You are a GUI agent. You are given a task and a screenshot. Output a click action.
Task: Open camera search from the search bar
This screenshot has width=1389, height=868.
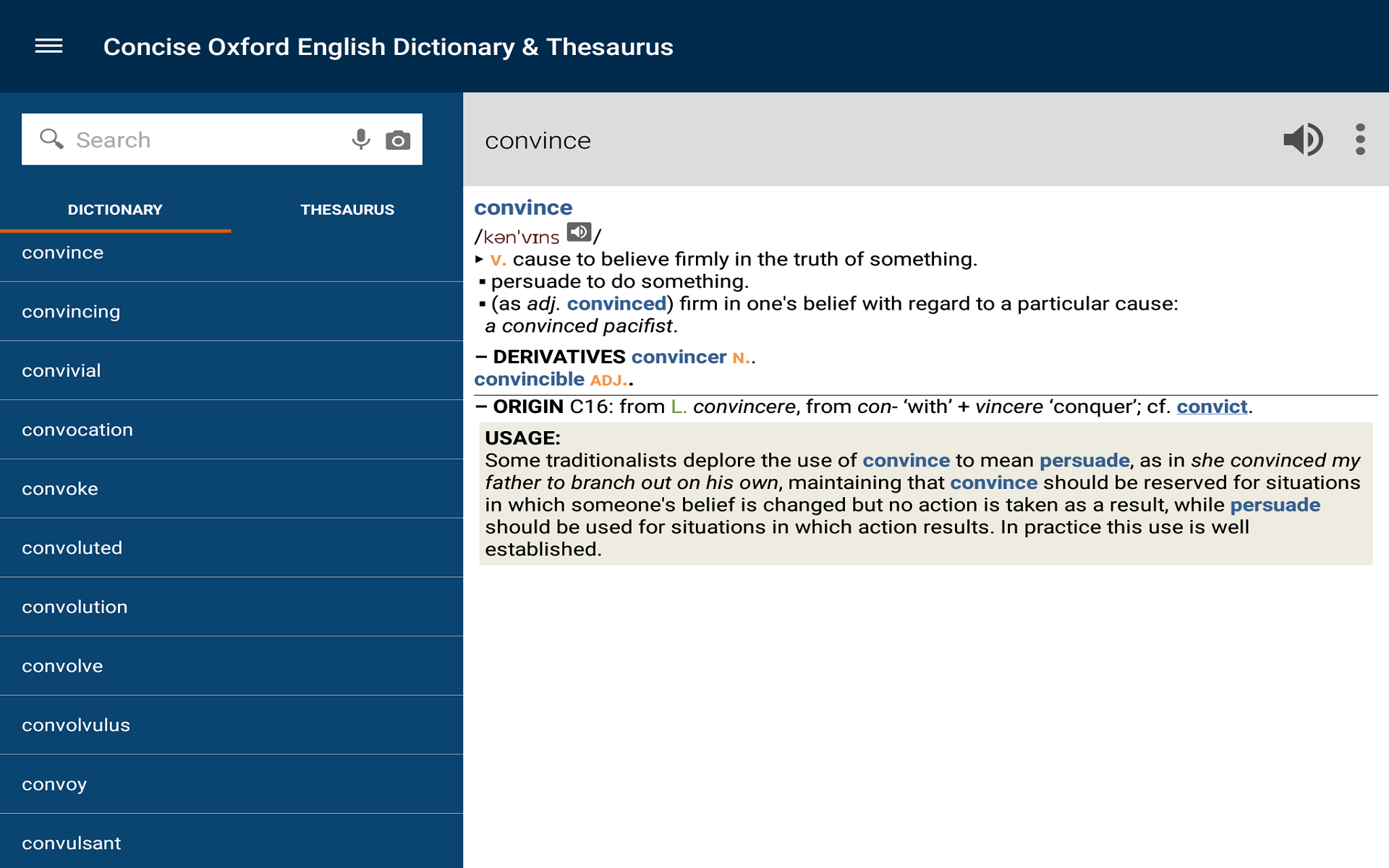point(398,140)
